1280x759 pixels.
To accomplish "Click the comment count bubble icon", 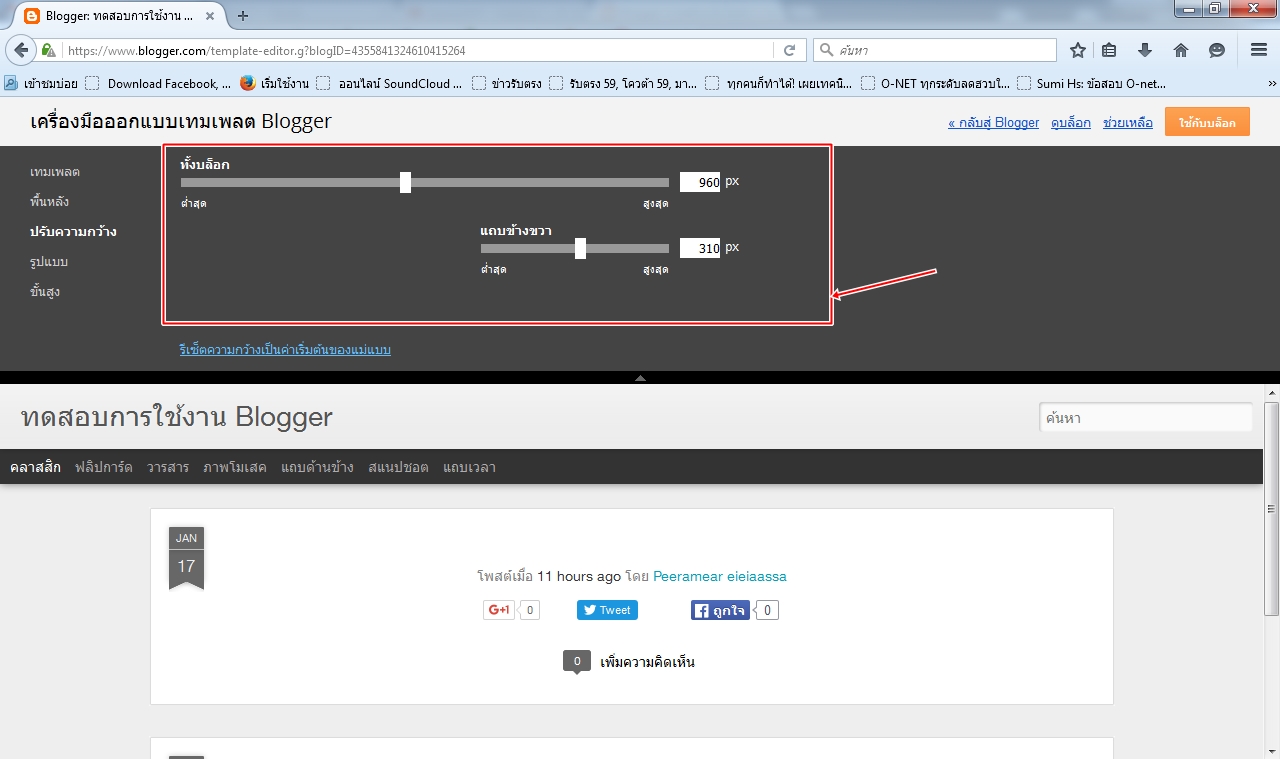I will click(577, 662).
